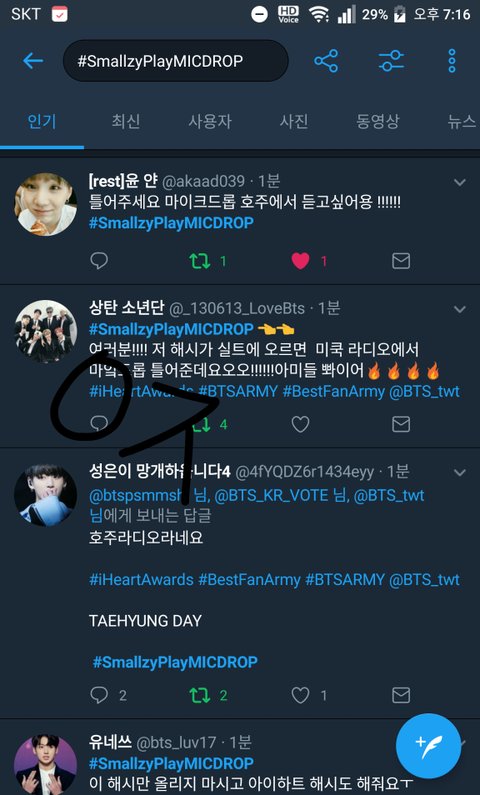Tap the back arrow next to search
This screenshot has height=795, width=480.
pos(33,61)
